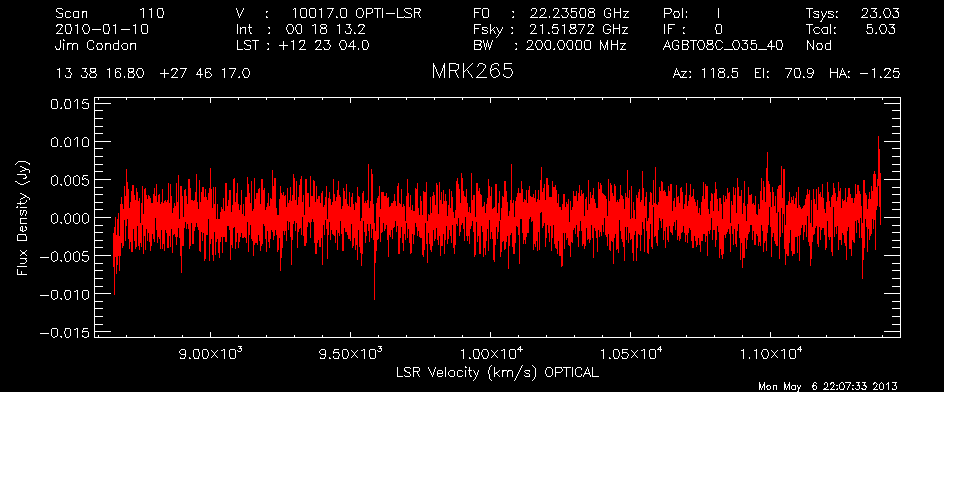Click the LSR Velocity (km/s) OPTICAL axis label
The width and height of the screenshot is (962, 490).
[x=497, y=372]
